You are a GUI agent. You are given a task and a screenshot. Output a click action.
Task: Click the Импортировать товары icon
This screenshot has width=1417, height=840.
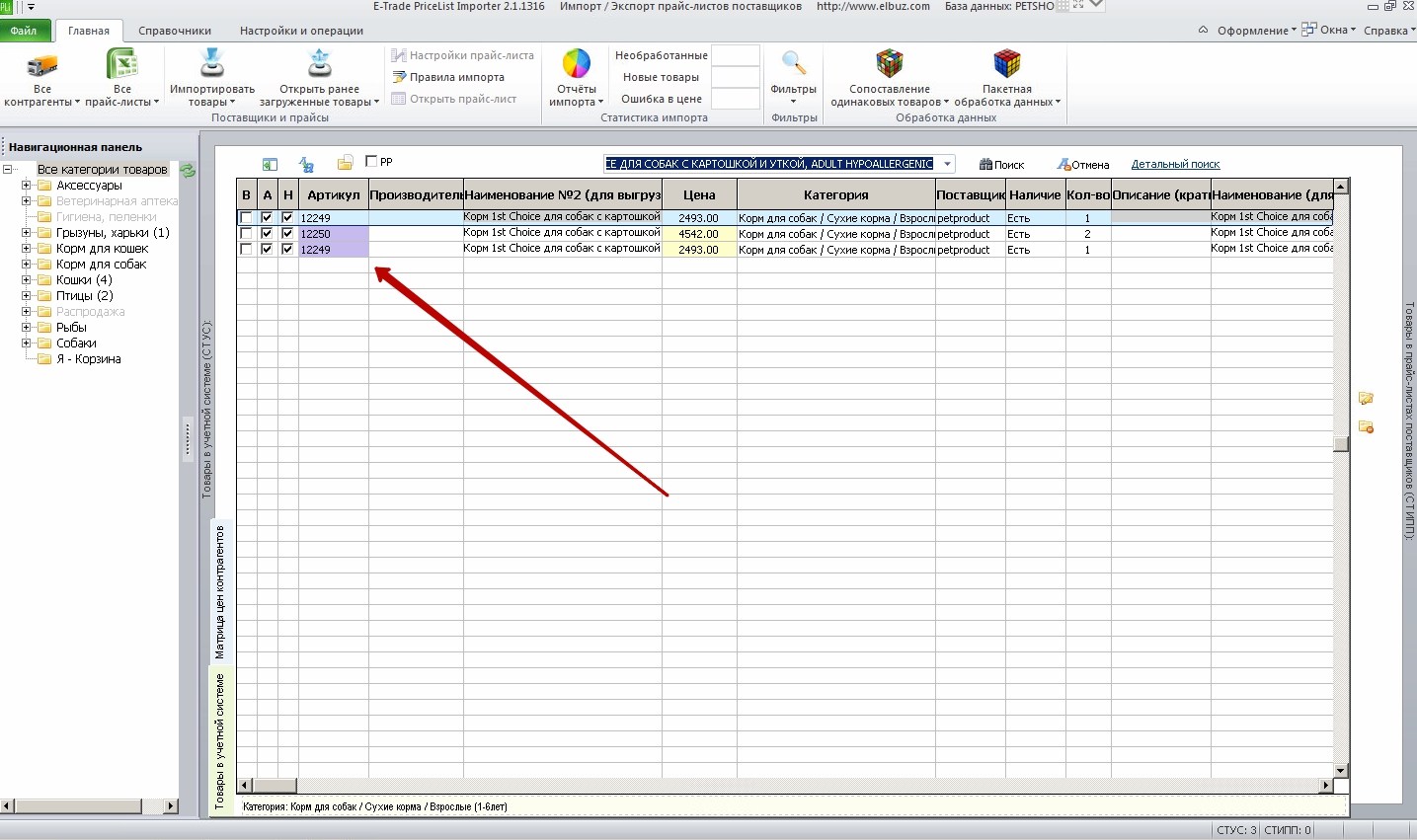[212, 64]
